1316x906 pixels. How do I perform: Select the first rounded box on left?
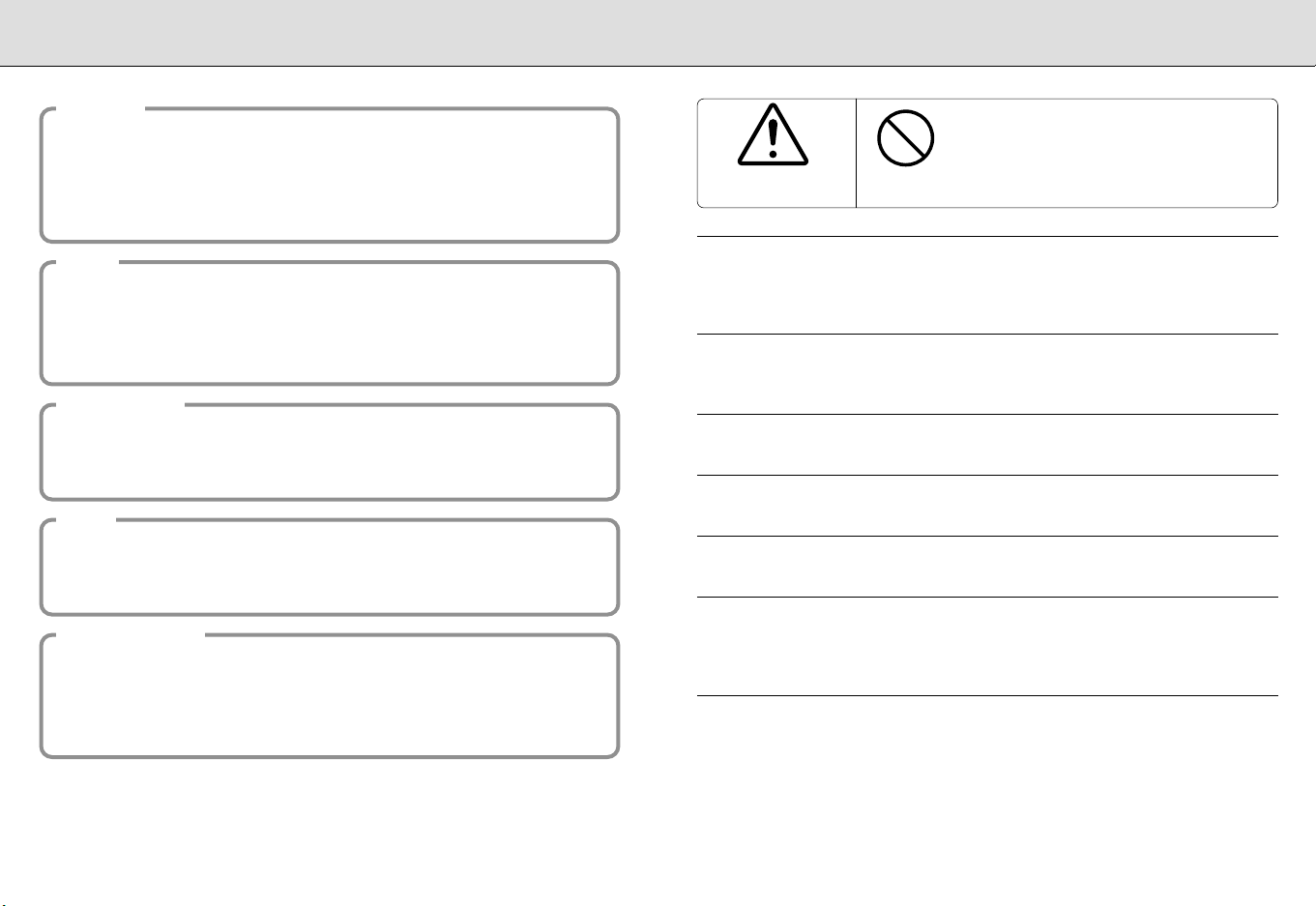[x=329, y=175]
